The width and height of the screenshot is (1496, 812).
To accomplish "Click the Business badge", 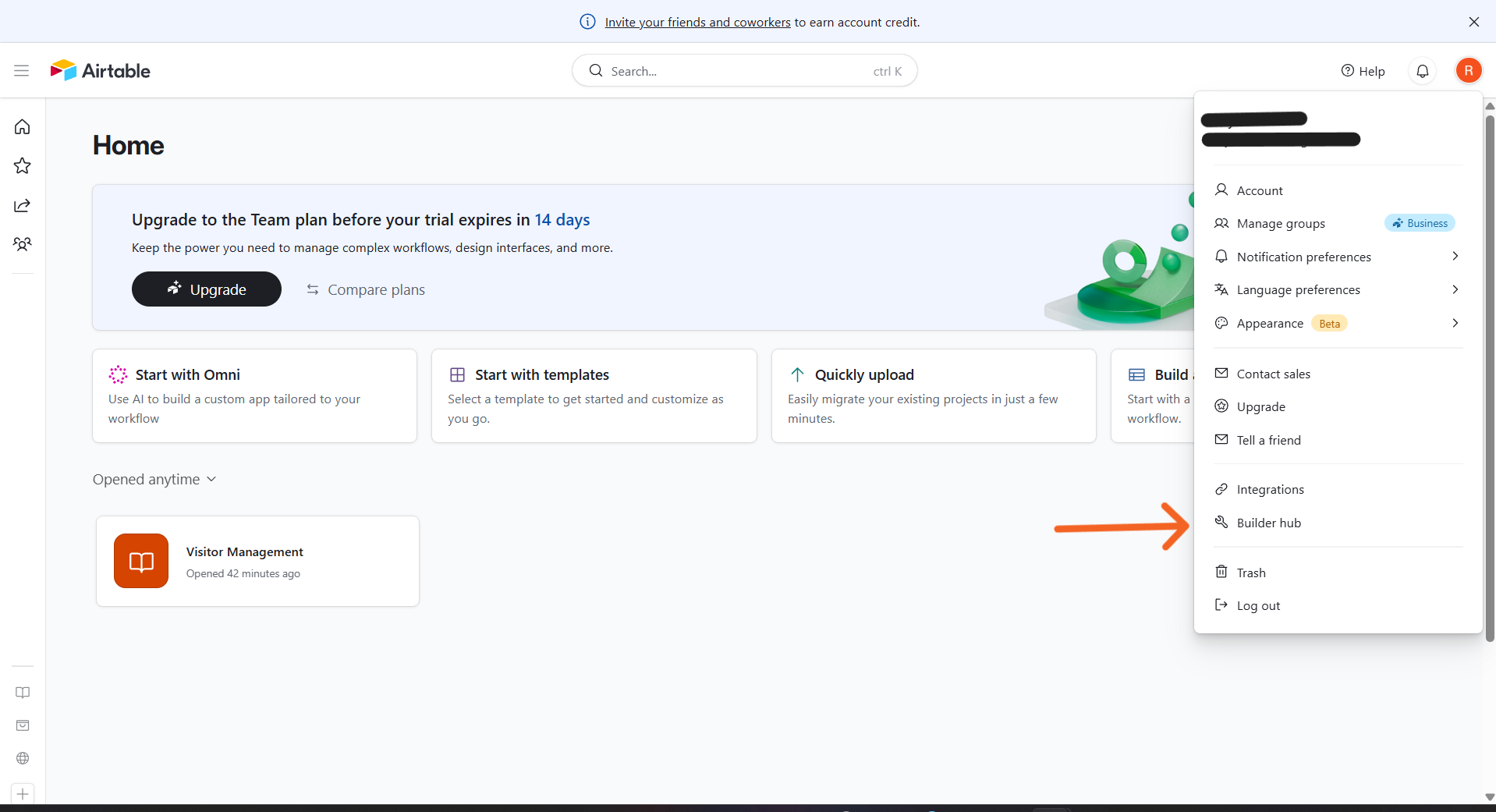I will click(1420, 223).
